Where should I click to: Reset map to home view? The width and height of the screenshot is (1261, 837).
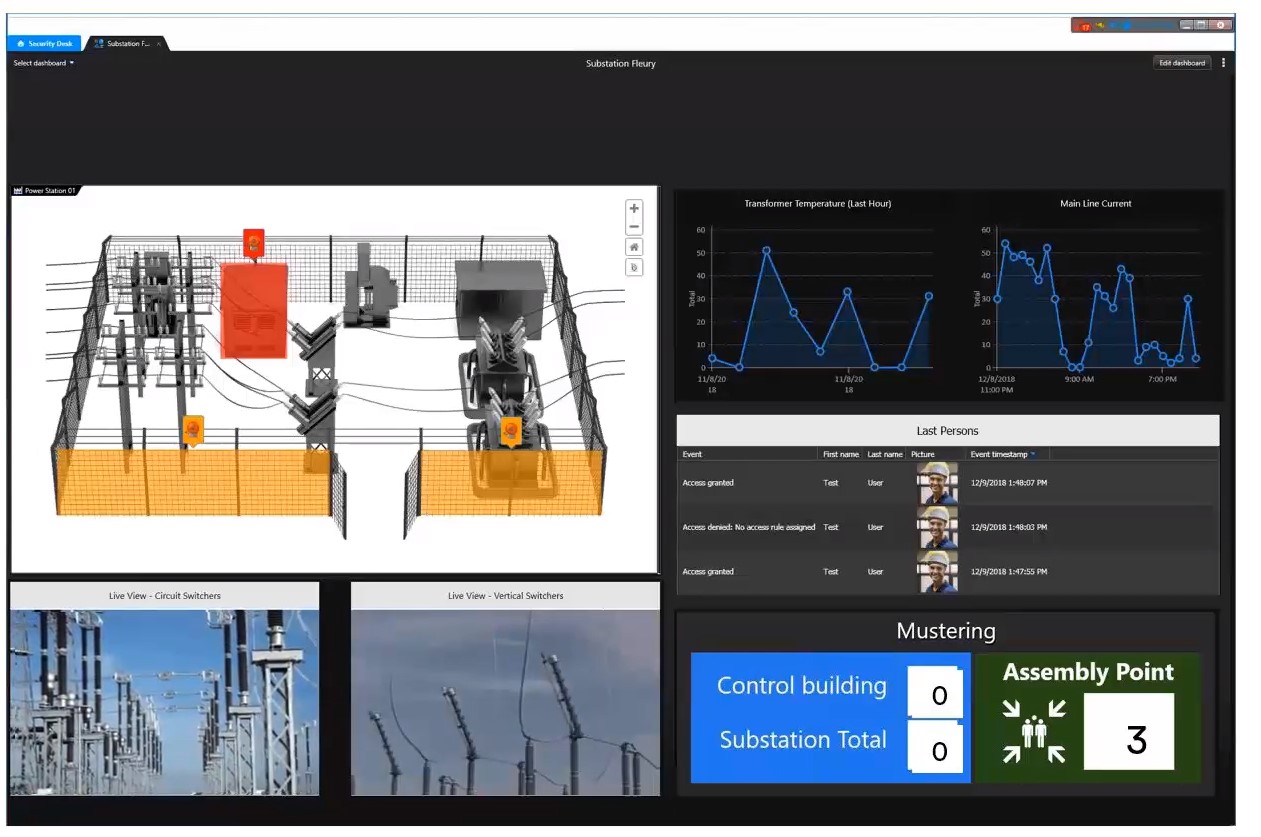pyautogui.click(x=634, y=247)
